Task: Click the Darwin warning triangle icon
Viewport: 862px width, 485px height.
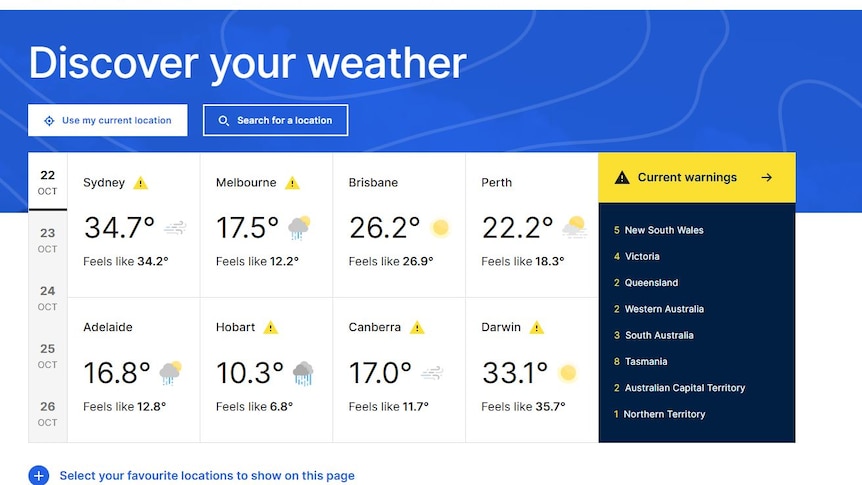Action: 537,327
